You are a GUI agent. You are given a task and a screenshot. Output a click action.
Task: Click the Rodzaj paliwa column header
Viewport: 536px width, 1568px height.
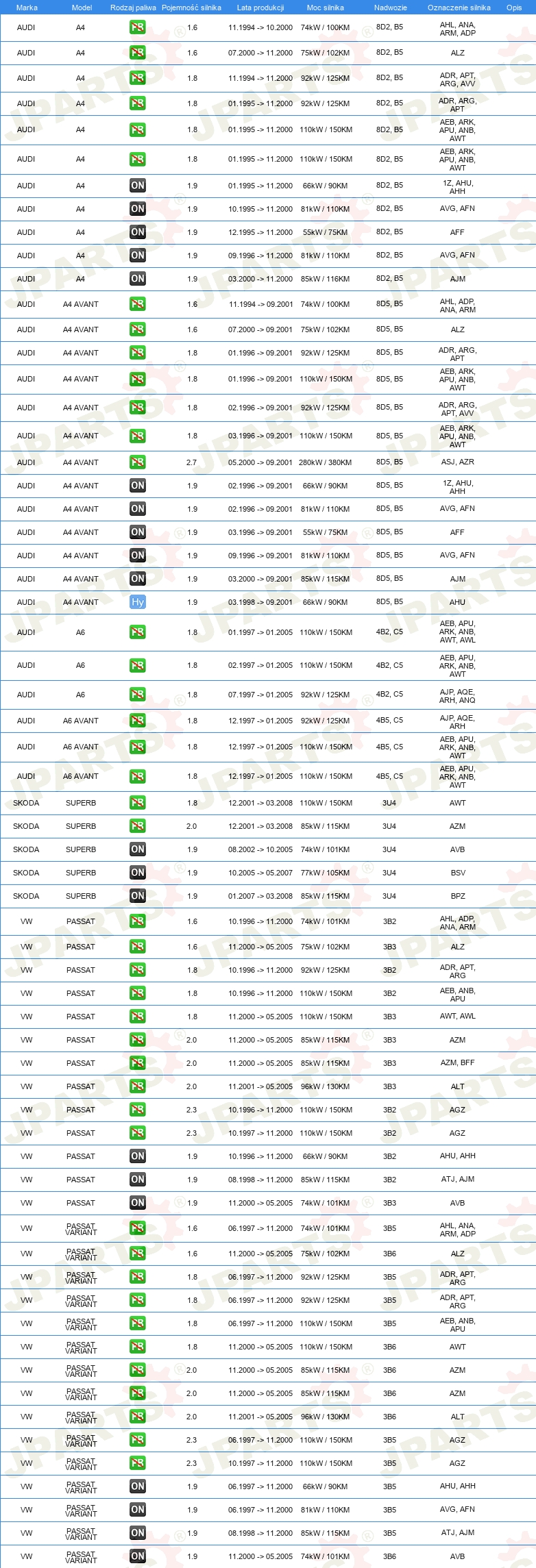(x=133, y=8)
